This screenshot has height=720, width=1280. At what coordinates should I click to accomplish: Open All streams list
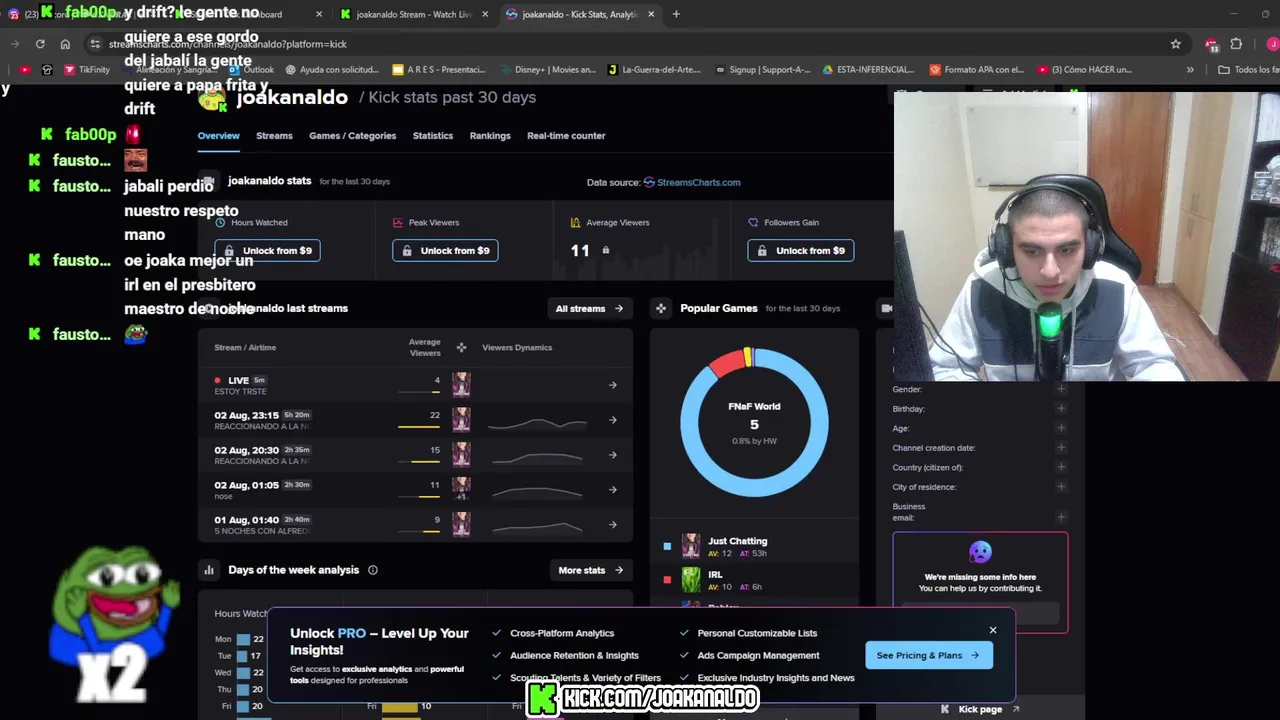(x=589, y=308)
